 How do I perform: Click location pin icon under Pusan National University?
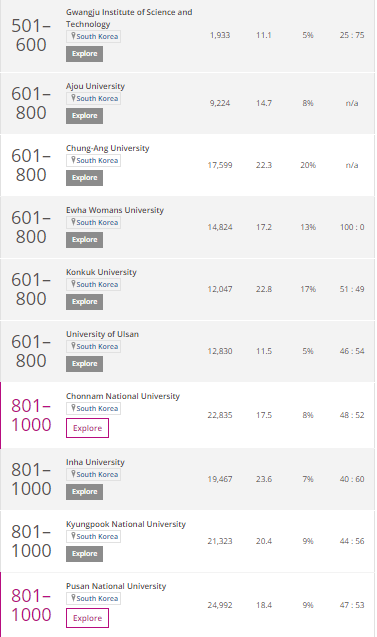point(73,598)
